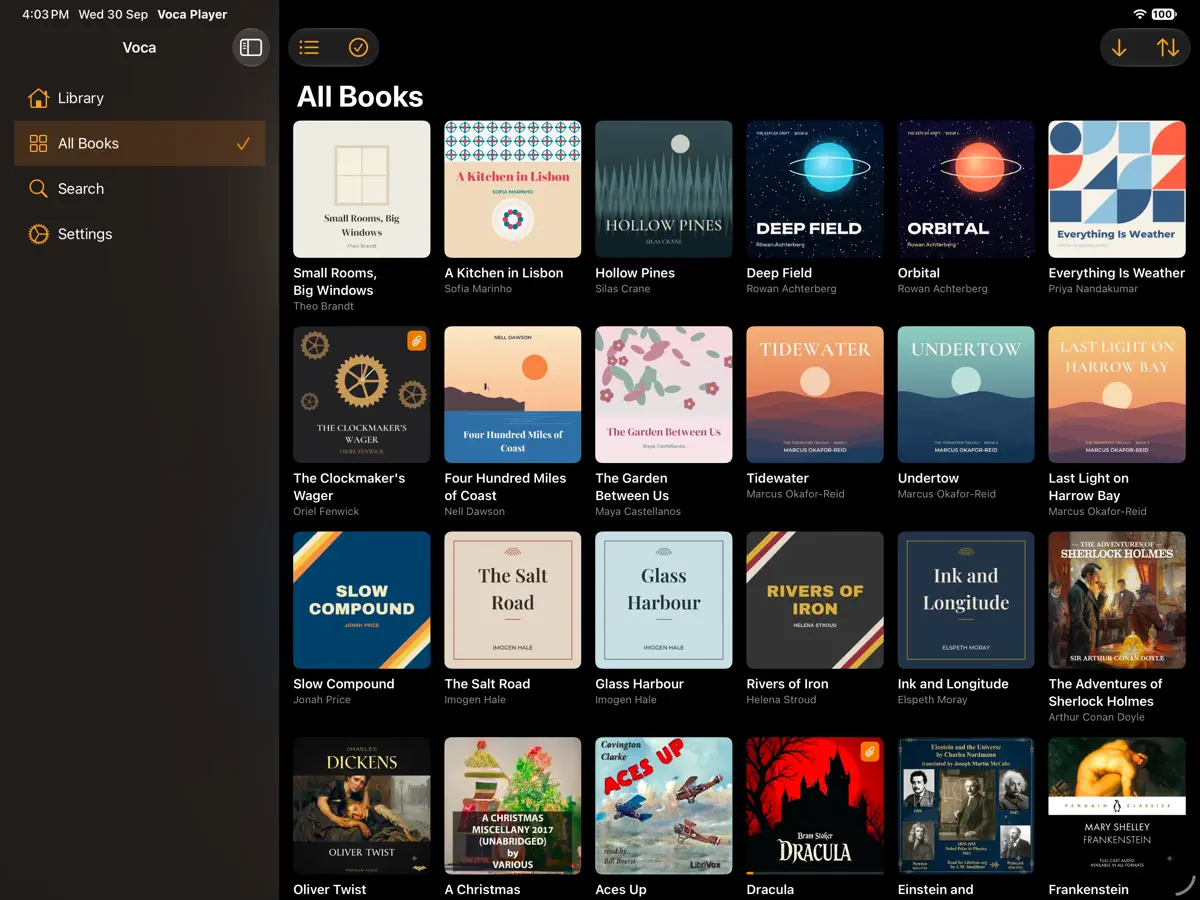Open Frankenstein cover
The image size is (1200, 900).
click(x=1117, y=806)
